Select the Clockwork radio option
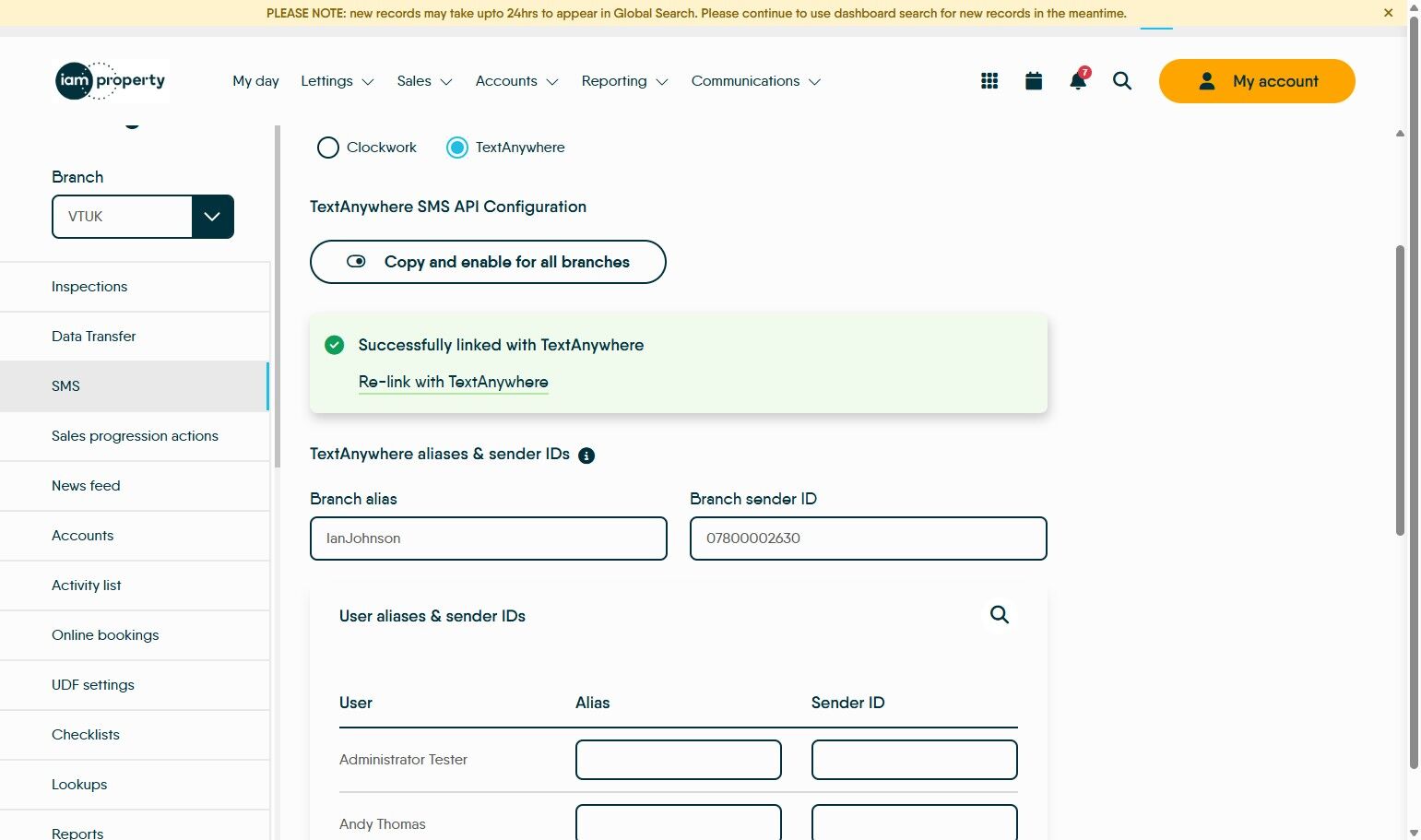 (x=328, y=148)
